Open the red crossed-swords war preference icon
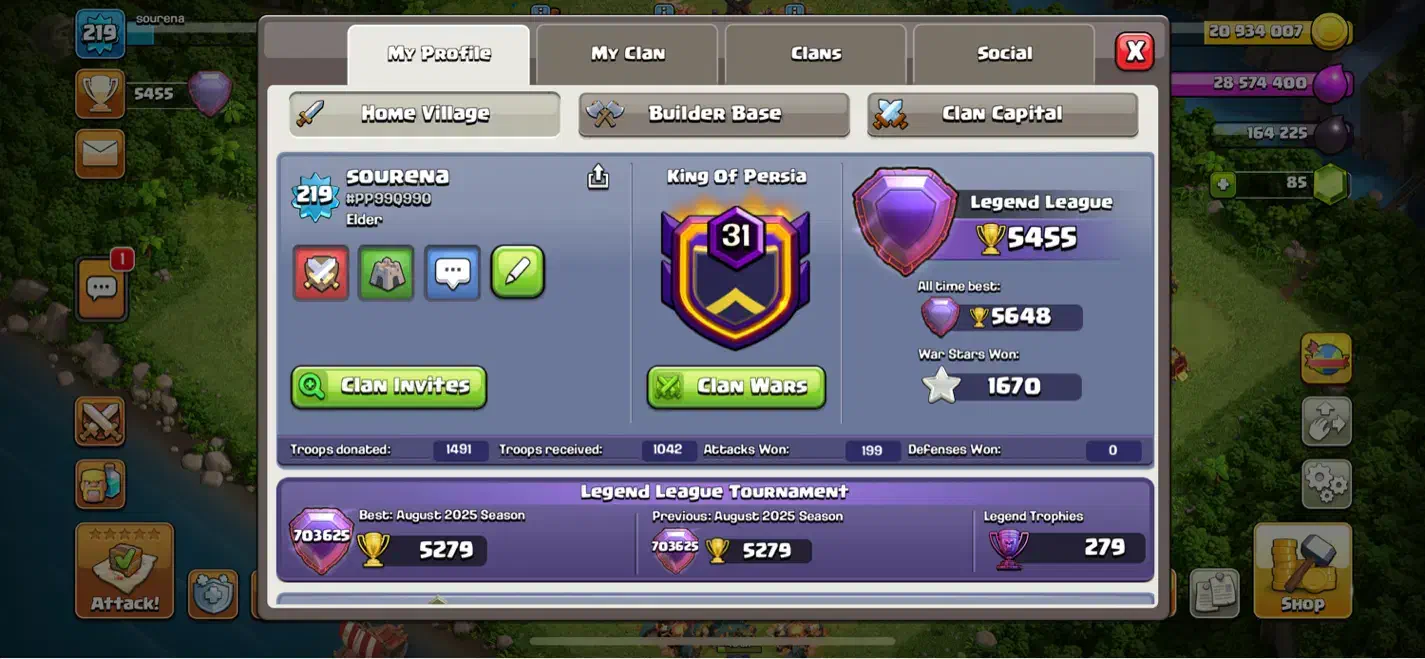The image size is (1425, 659). (x=321, y=272)
